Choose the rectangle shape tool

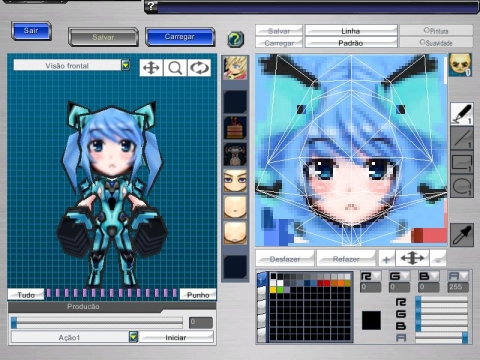click(x=462, y=163)
